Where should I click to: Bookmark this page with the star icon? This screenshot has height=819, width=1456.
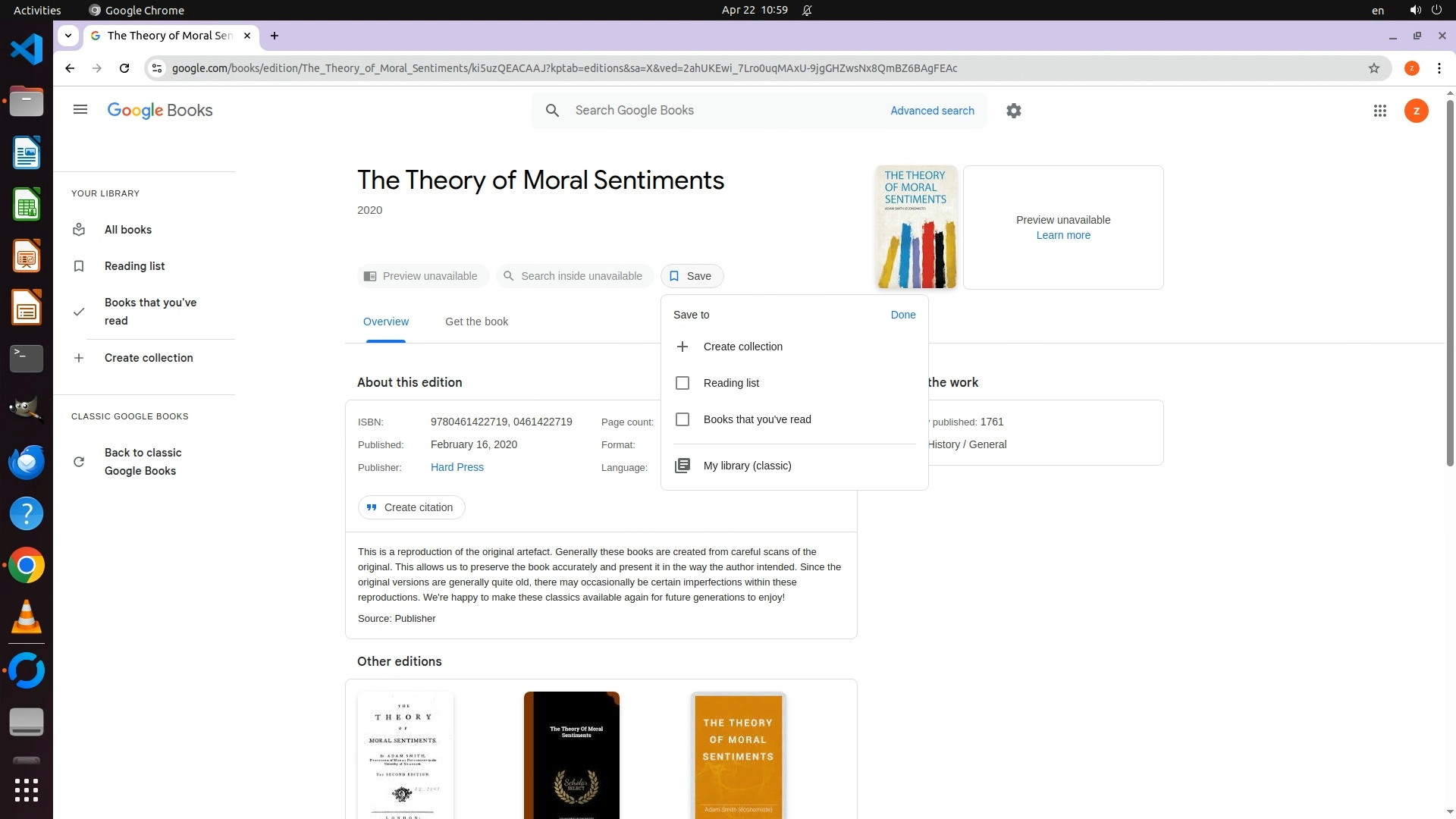coord(1374,68)
